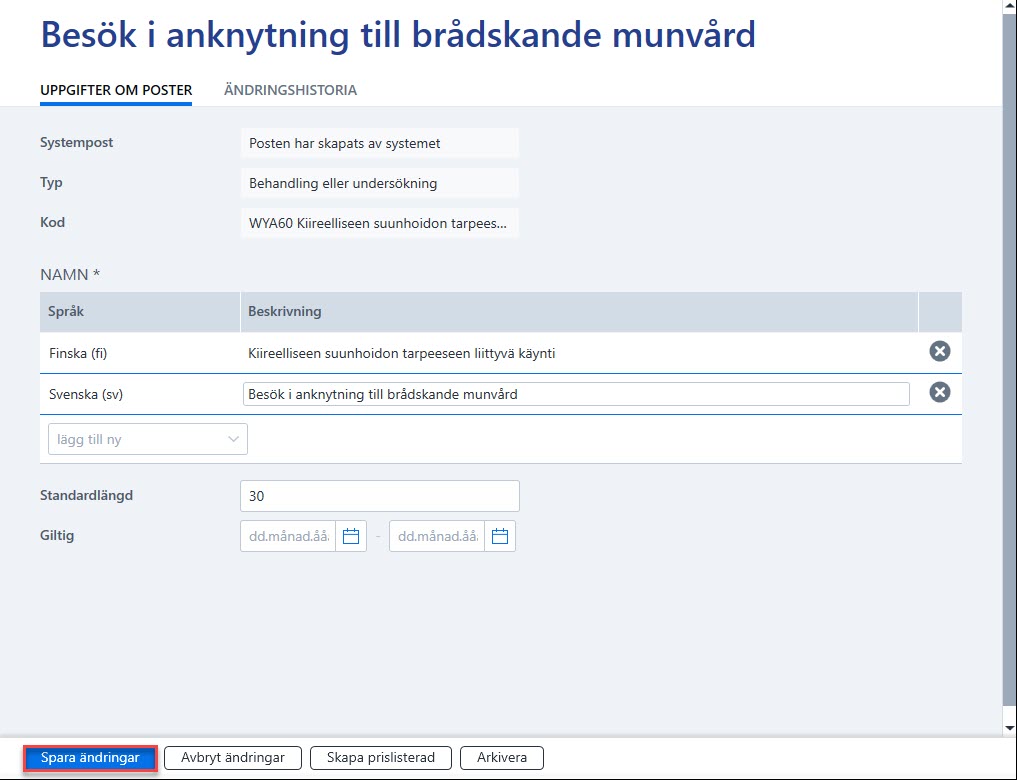The image size is (1017, 780).
Task: Edit the Svenska description input field
Action: coord(576,394)
